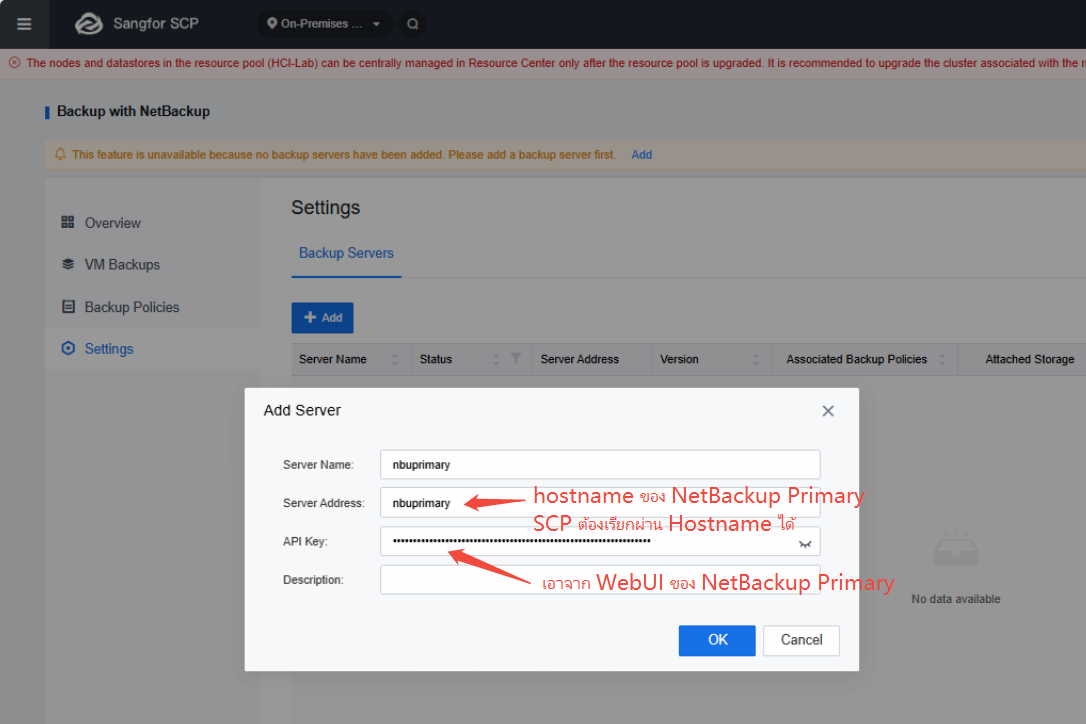
Task: Click the blue Add server button
Action: (x=323, y=317)
